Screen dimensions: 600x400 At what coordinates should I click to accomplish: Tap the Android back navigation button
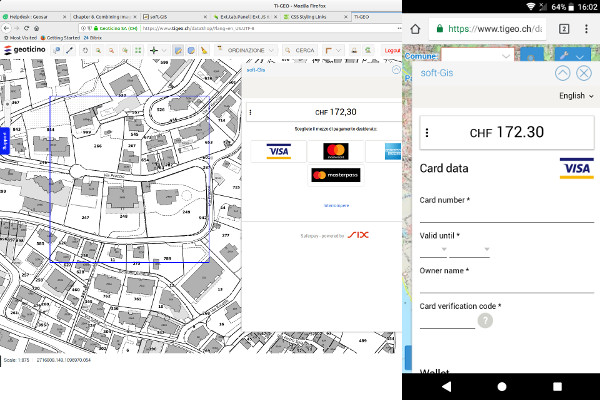click(x=447, y=387)
